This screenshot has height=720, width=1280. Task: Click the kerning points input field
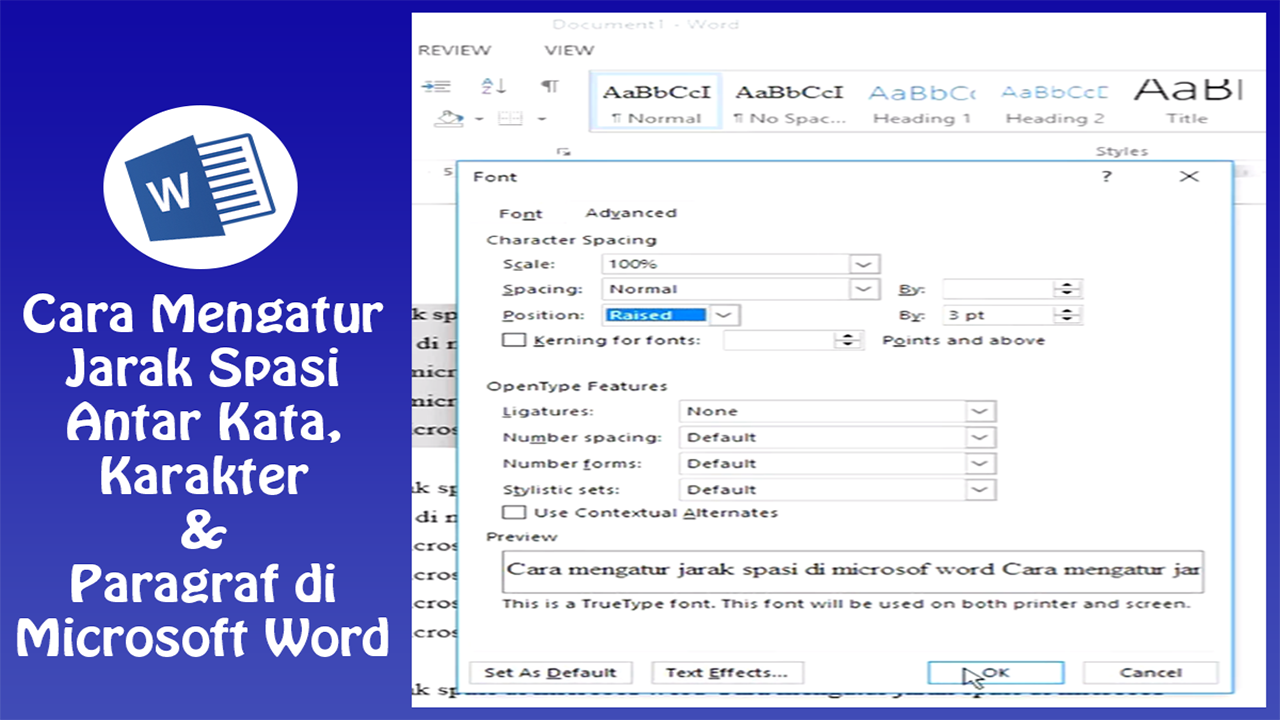[779, 340]
